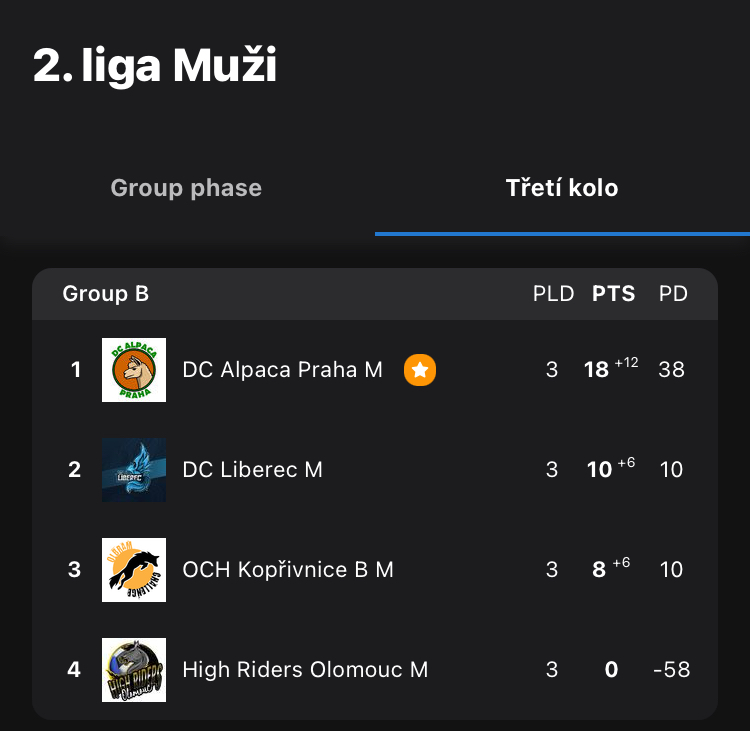Click the High Riders Olomouc logo
750x731 pixels.
[134, 670]
